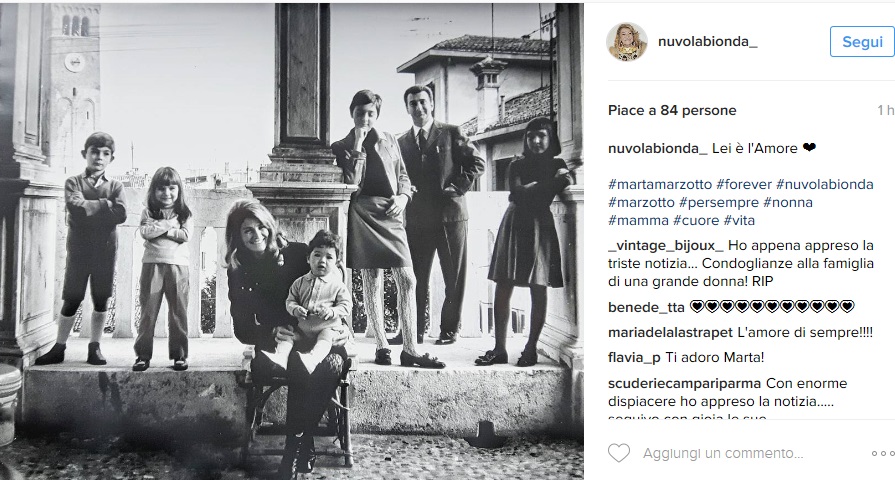Add a comment in Aggiungi un commento field
895x480 pixels.
pyautogui.click(x=723, y=453)
